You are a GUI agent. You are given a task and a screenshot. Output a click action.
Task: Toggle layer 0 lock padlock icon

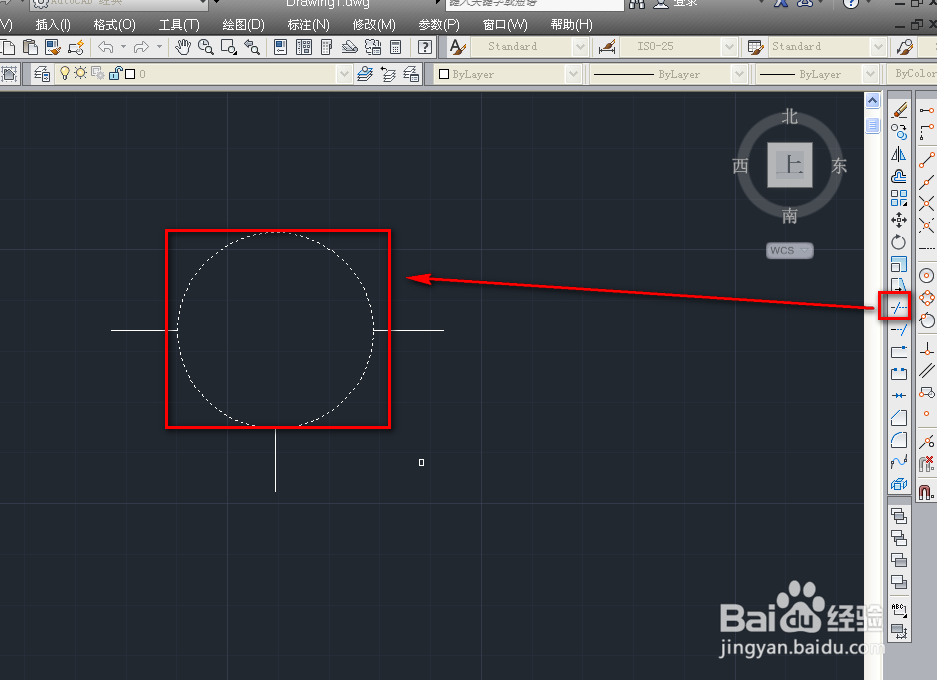click(115, 73)
